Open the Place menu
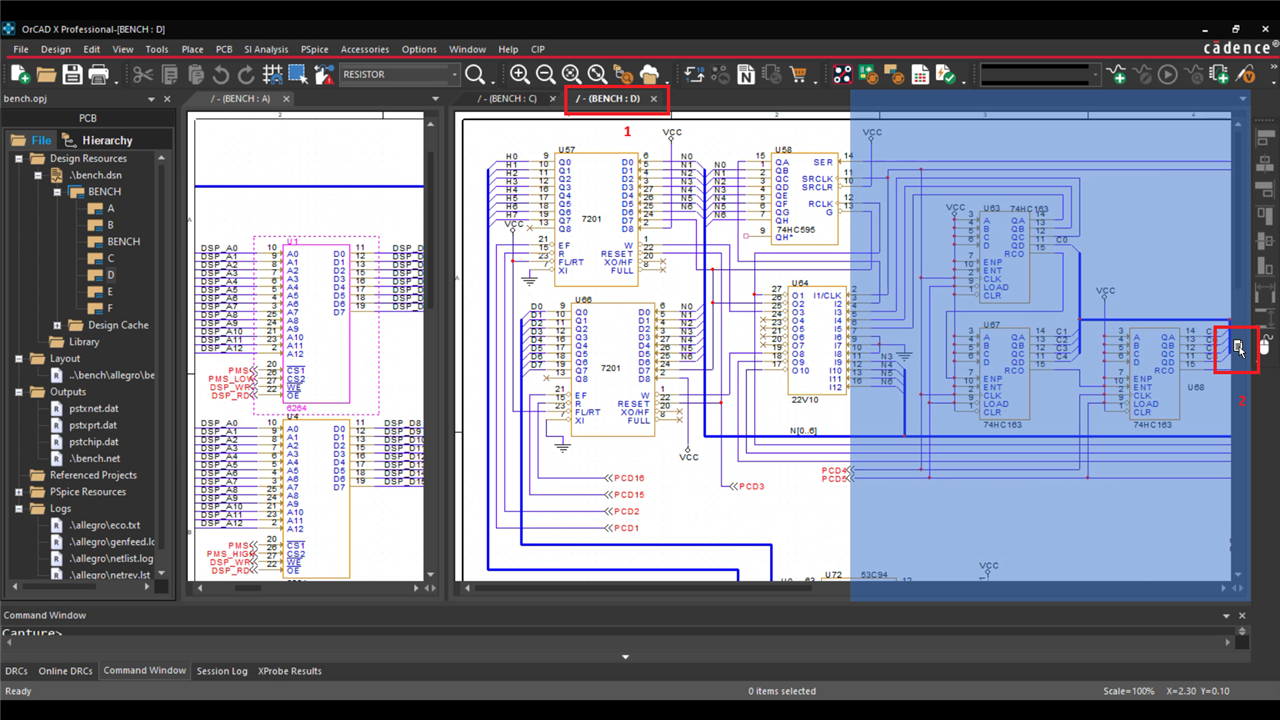The image size is (1280, 720). pos(192,49)
